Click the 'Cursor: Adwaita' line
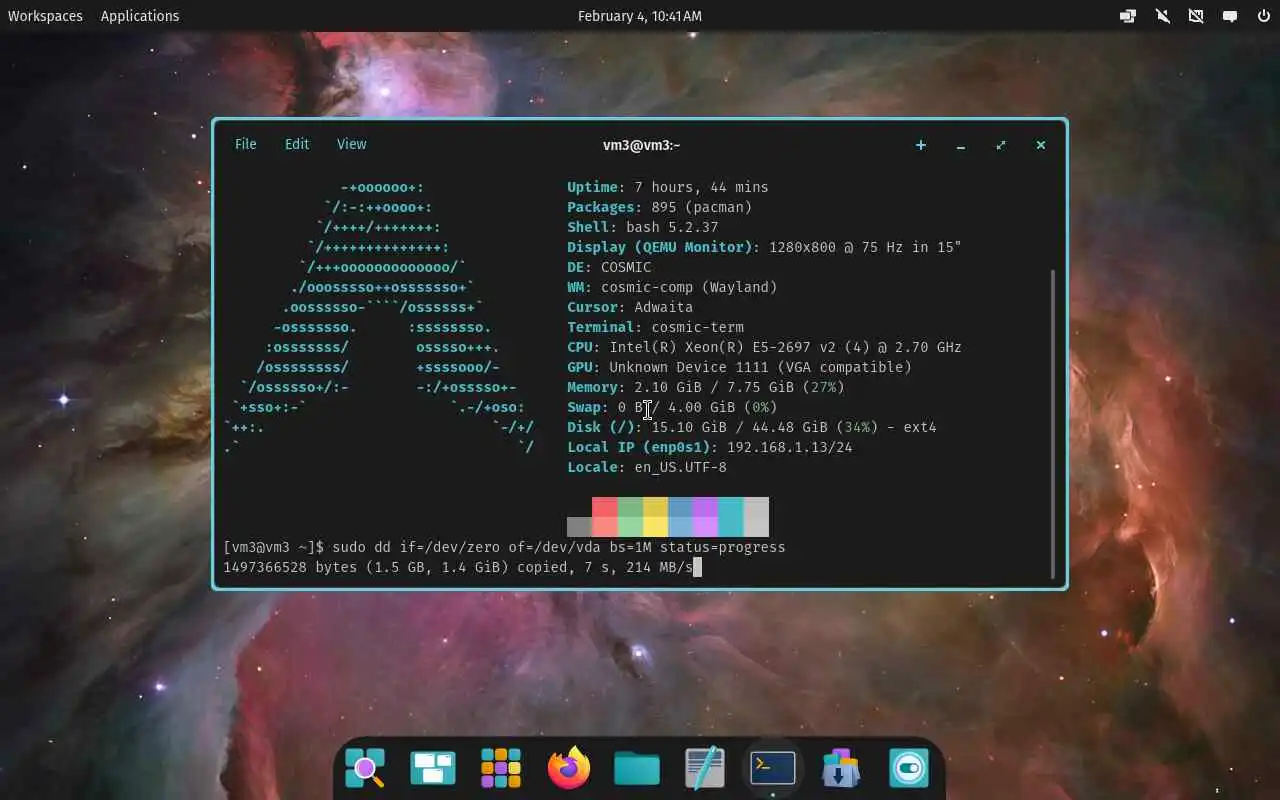 click(630, 307)
